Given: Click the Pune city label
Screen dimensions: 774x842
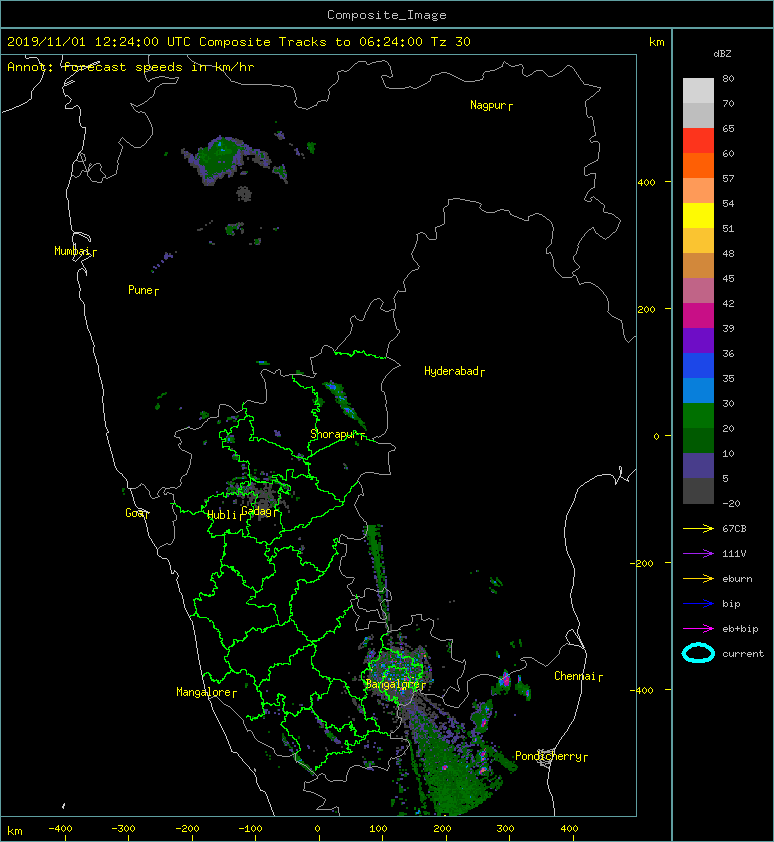Looking at the screenshot, I should [140, 290].
